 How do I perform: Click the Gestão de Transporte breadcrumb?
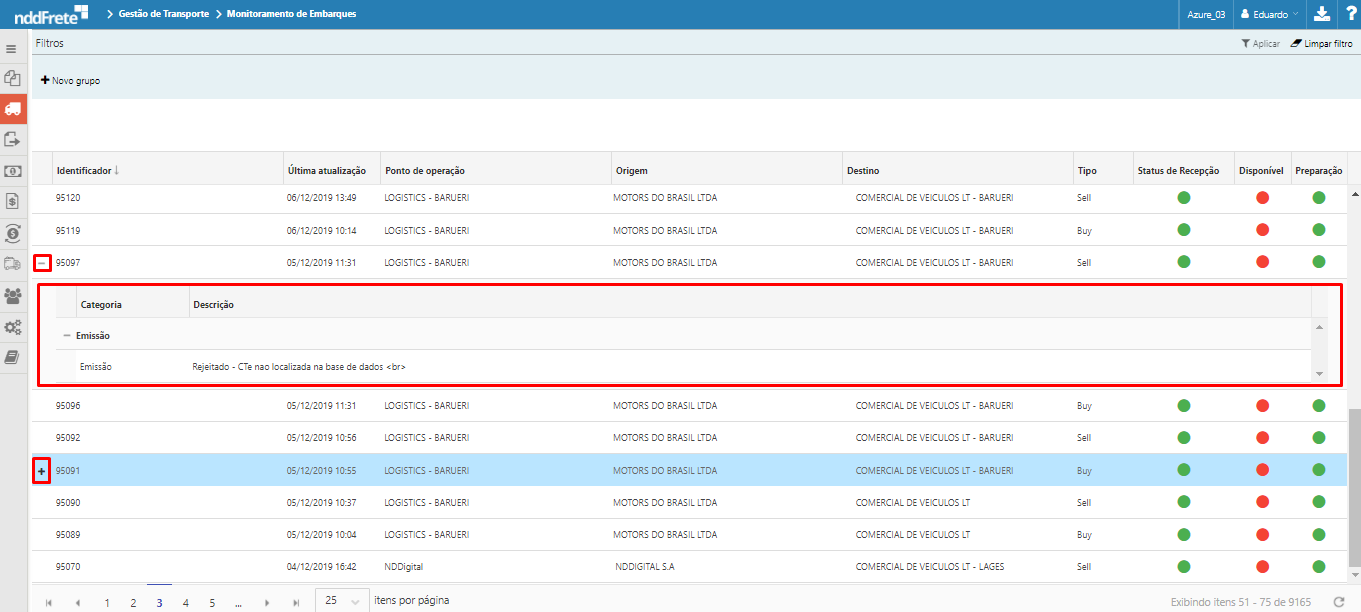coord(163,14)
